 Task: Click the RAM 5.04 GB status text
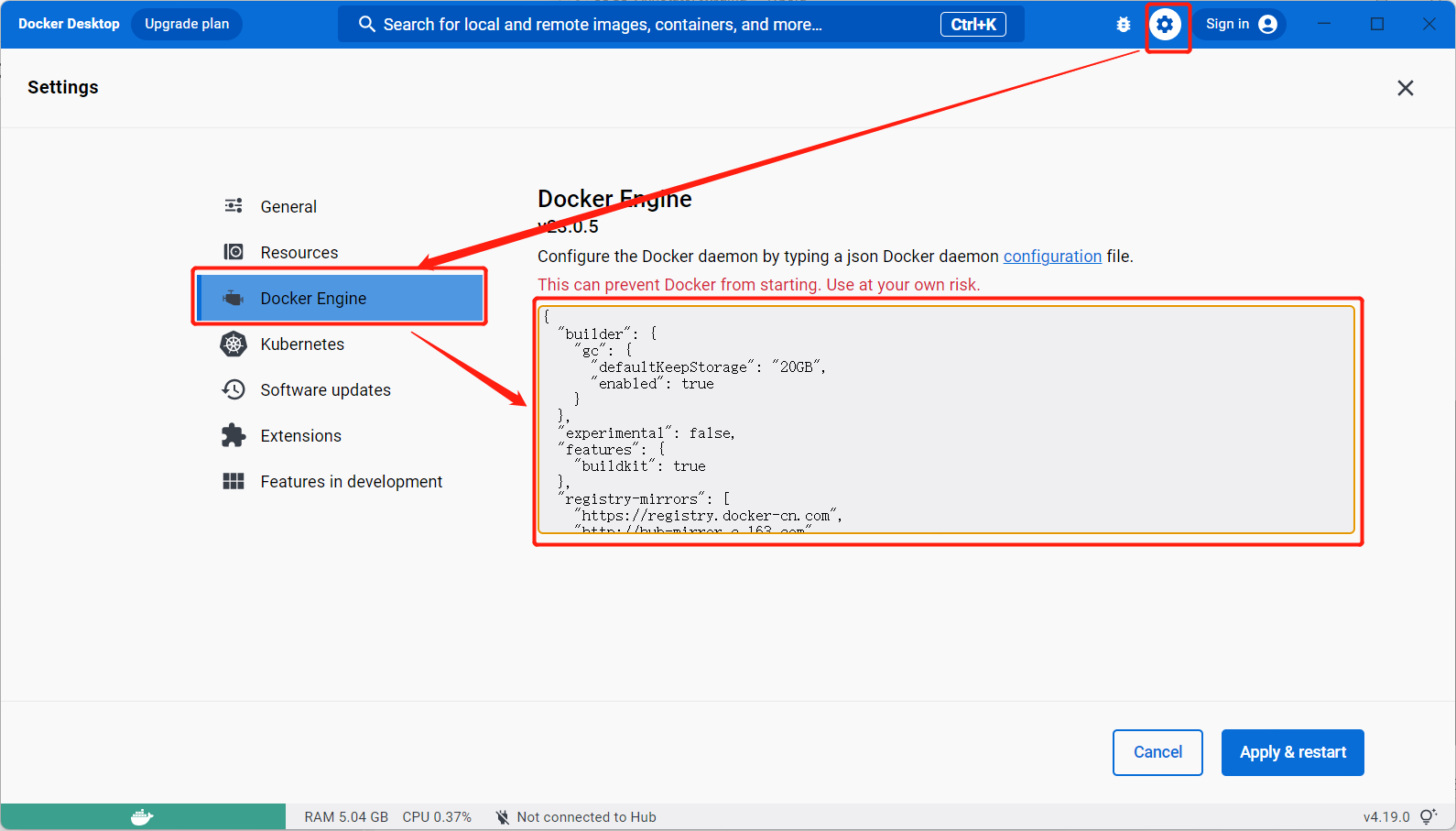tap(346, 817)
